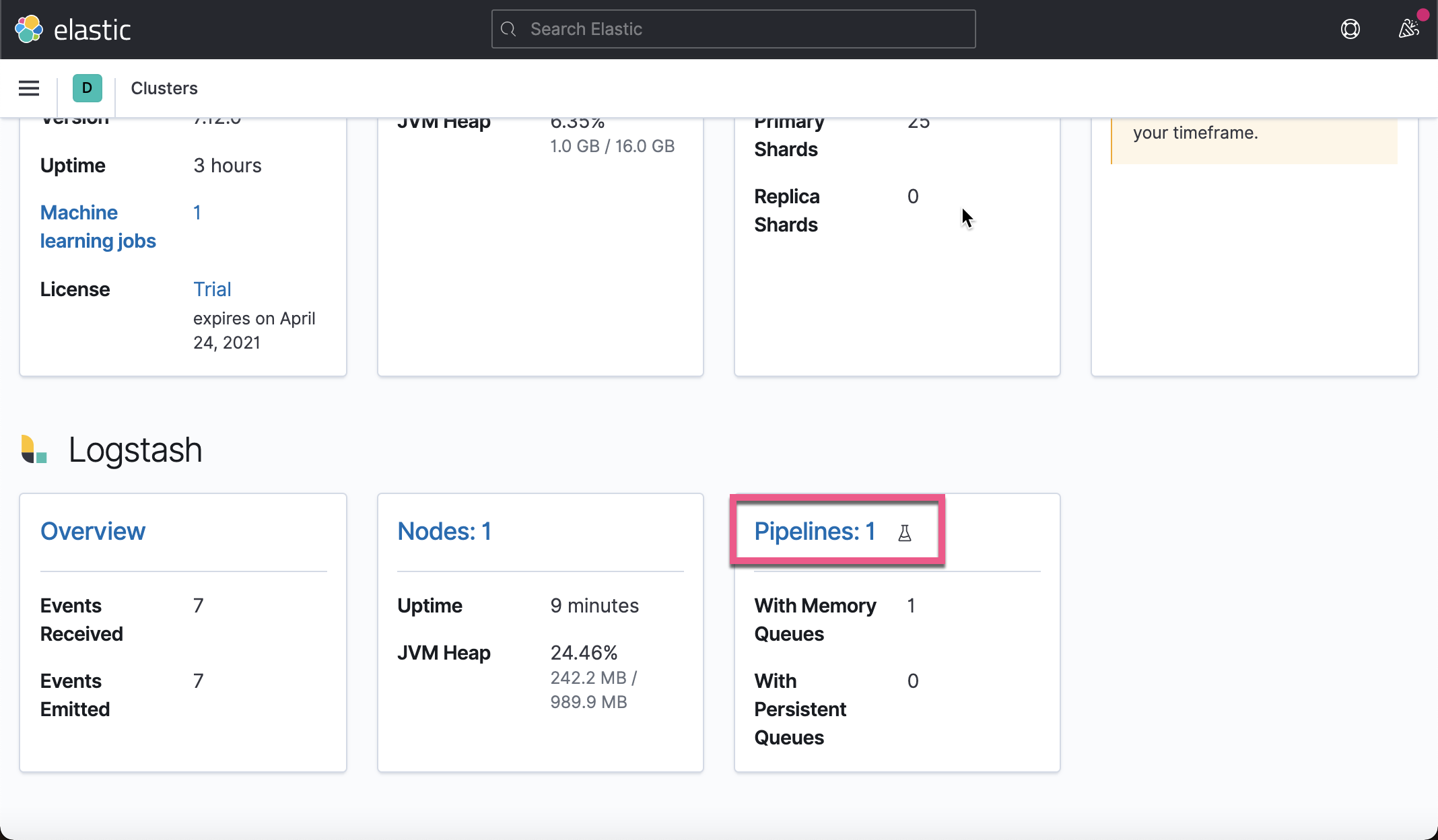Click the Logstash logo icon
The image size is (1438, 840).
point(34,450)
